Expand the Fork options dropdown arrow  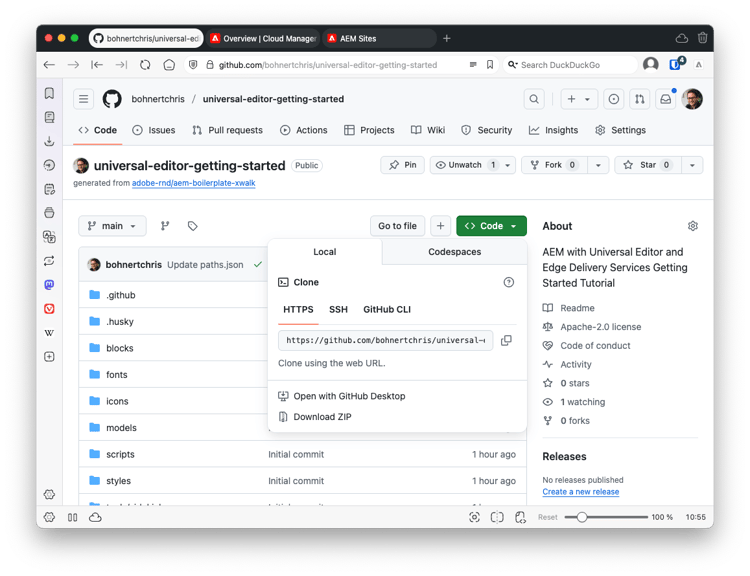pos(598,165)
